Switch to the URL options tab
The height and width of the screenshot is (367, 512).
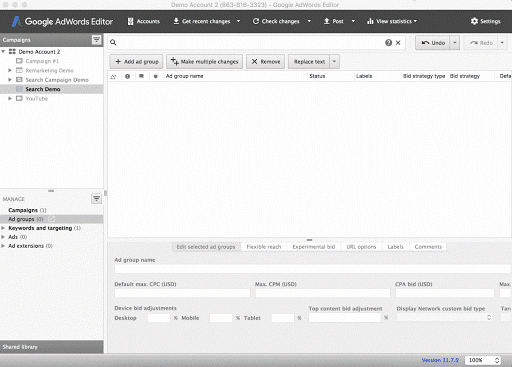point(361,247)
